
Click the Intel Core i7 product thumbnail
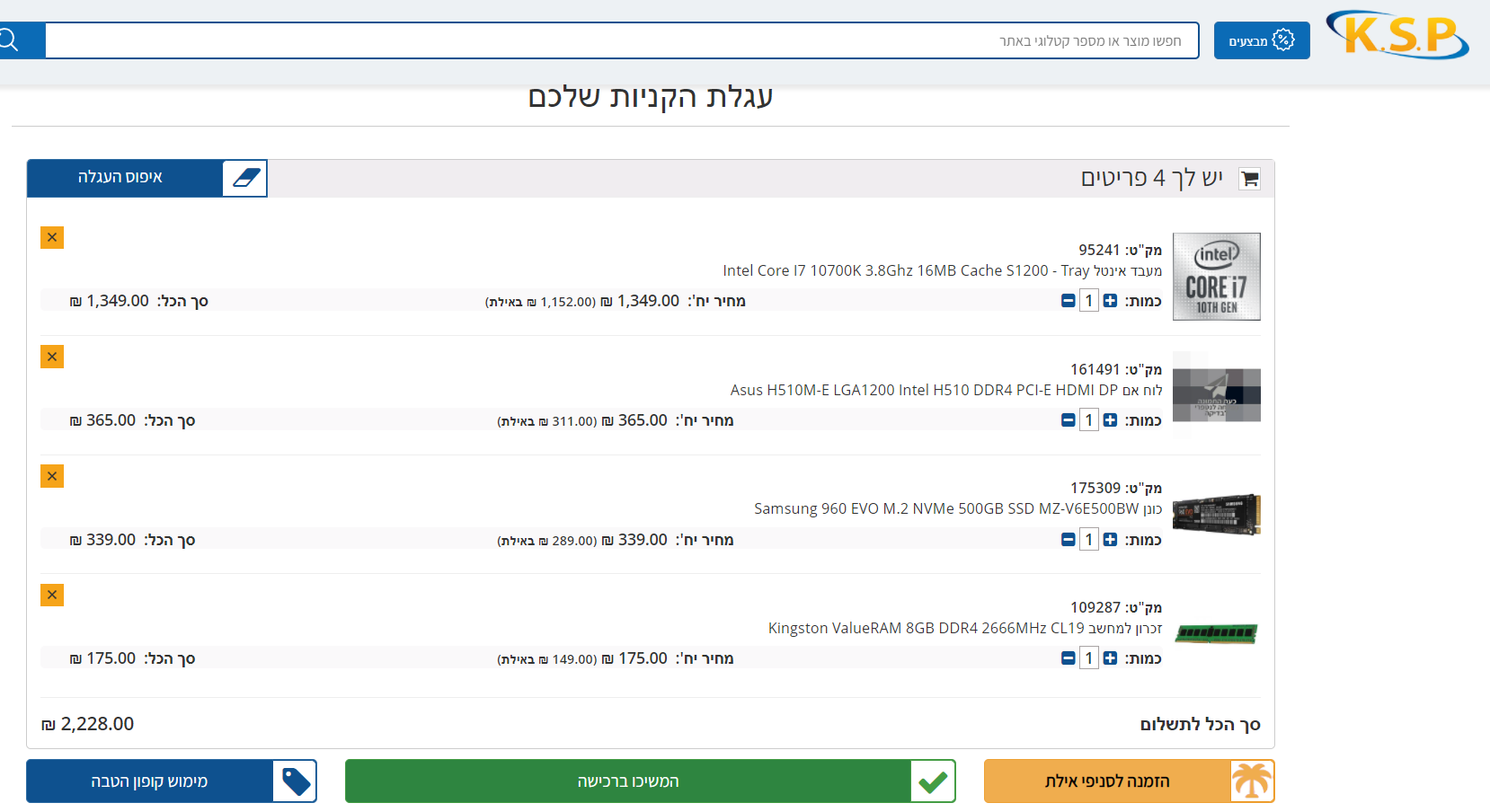[1217, 277]
